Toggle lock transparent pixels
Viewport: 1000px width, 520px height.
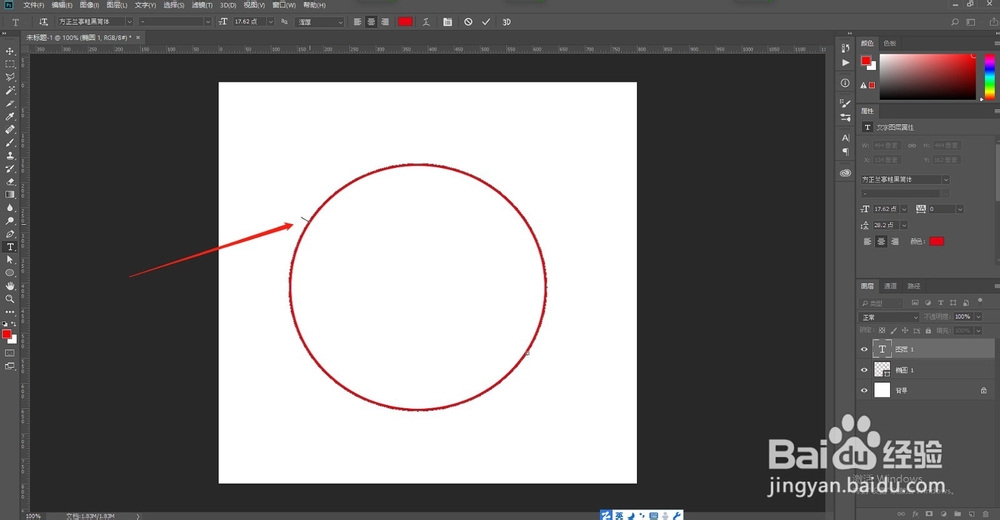pyautogui.click(x=882, y=331)
